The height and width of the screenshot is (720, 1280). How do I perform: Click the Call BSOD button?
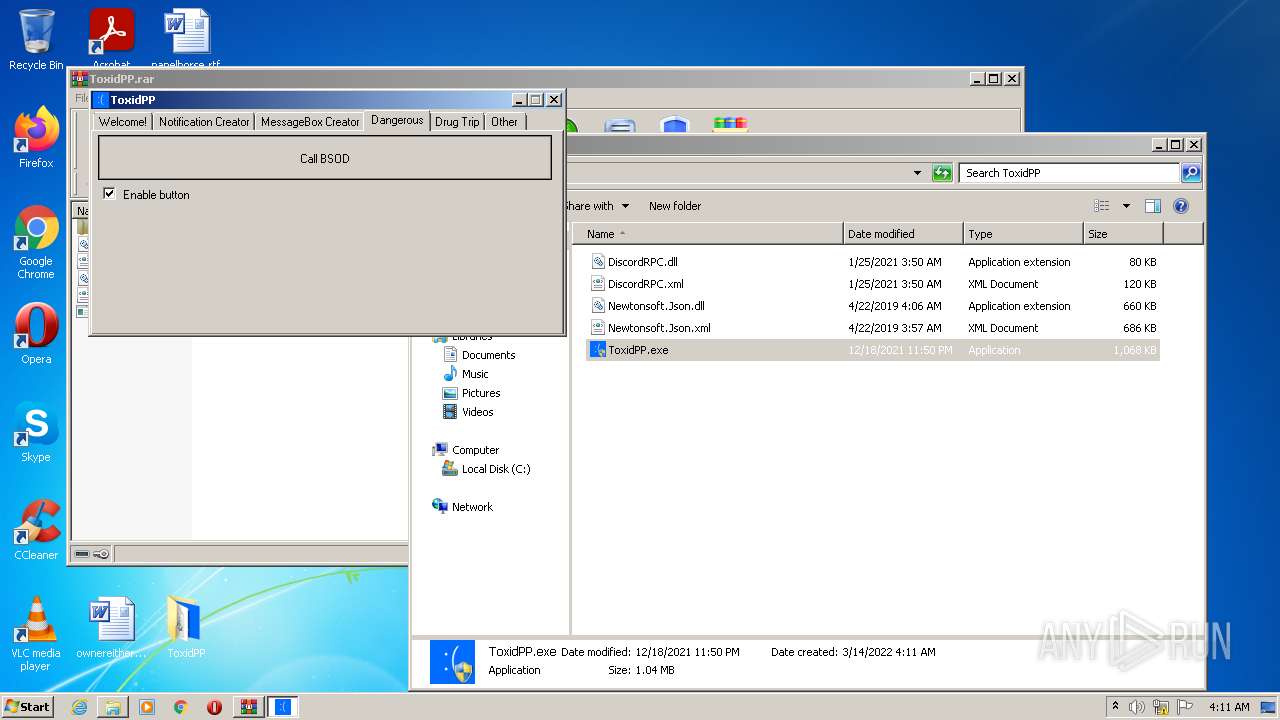tap(325, 158)
